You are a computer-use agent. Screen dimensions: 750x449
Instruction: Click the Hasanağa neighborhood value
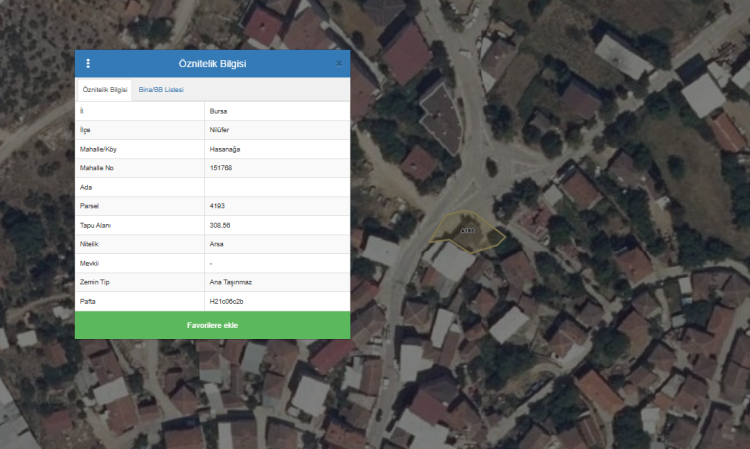point(225,149)
